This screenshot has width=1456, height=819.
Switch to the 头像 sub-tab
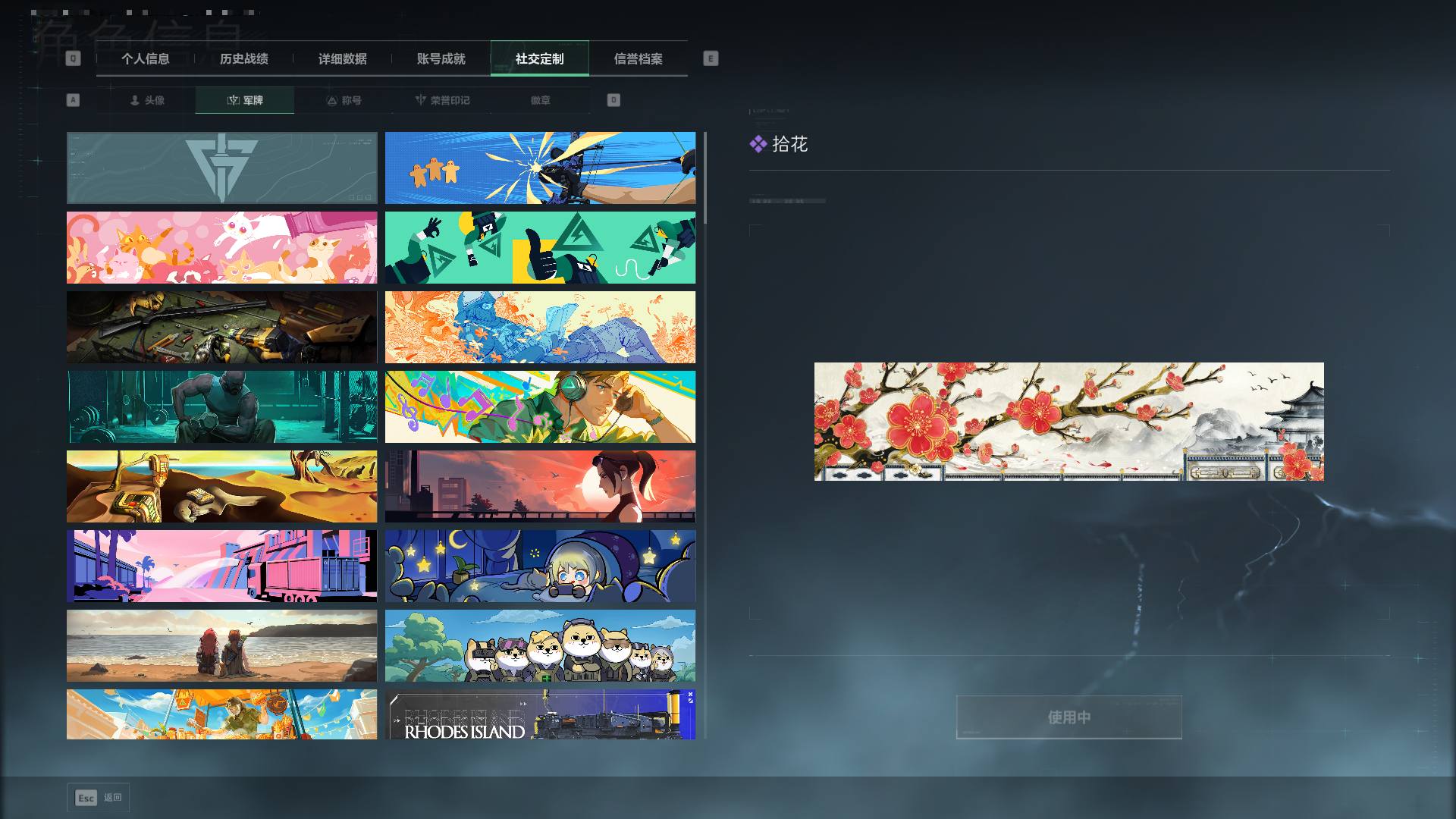146,100
